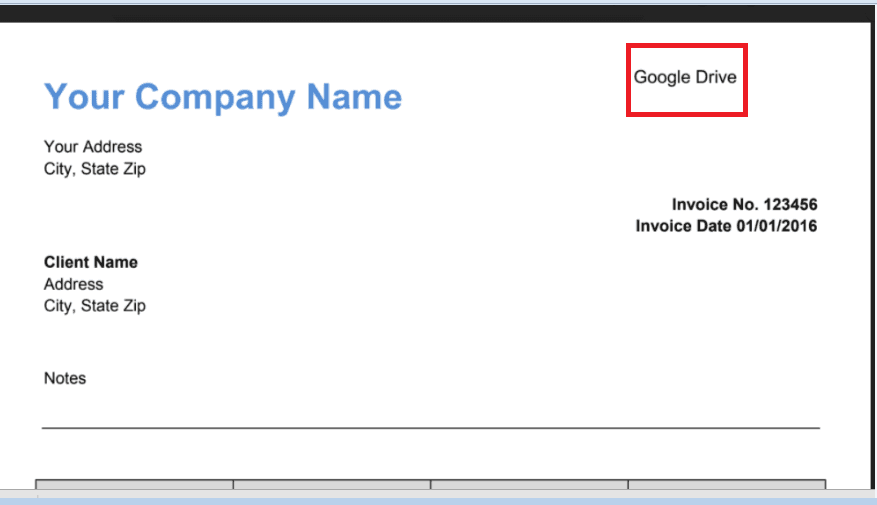Screen dimensions: 877x505
Task: Select the "Address" line under Client Name
Action: point(73,284)
